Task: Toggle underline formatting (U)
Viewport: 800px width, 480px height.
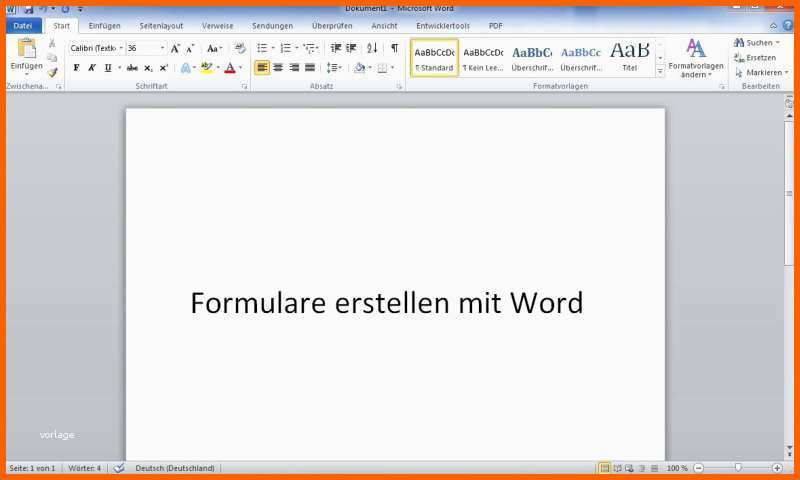Action: point(108,68)
